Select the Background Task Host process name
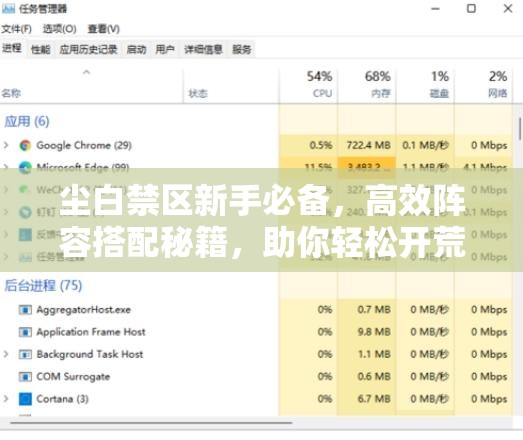Image resolution: width=523 pixels, height=440 pixels. click(89, 354)
